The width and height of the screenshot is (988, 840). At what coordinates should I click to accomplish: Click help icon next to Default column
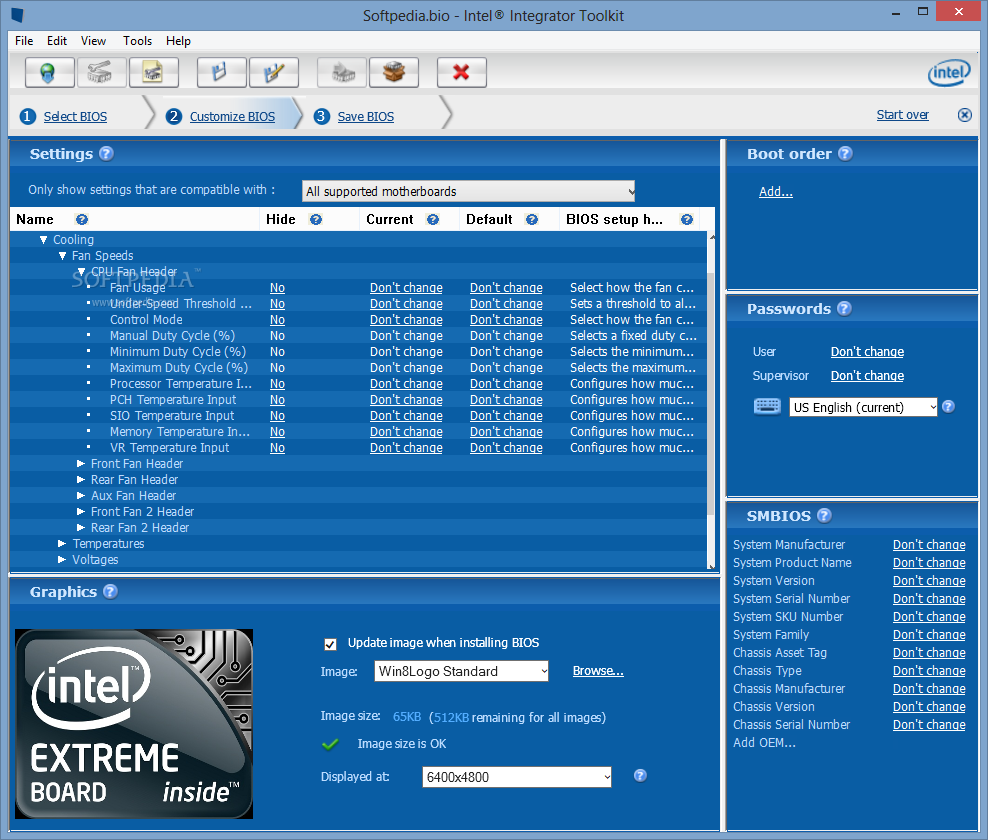tap(532, 219)
